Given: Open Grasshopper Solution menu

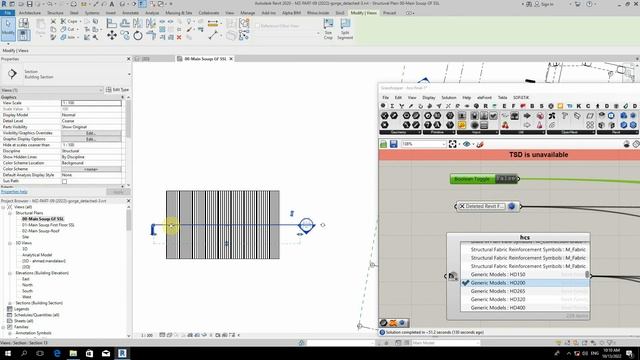Looking at the screenshot, I should tap(449, 98).
